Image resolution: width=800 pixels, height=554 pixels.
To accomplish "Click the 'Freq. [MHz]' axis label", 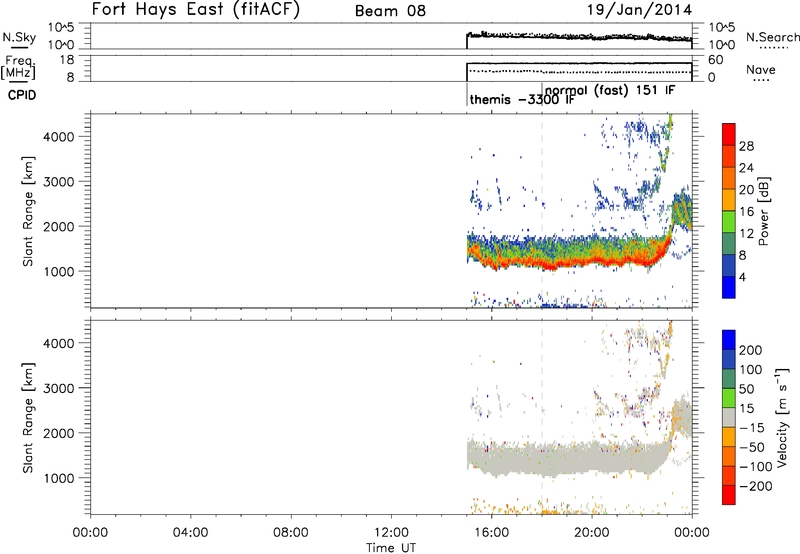I will point(19,68).
